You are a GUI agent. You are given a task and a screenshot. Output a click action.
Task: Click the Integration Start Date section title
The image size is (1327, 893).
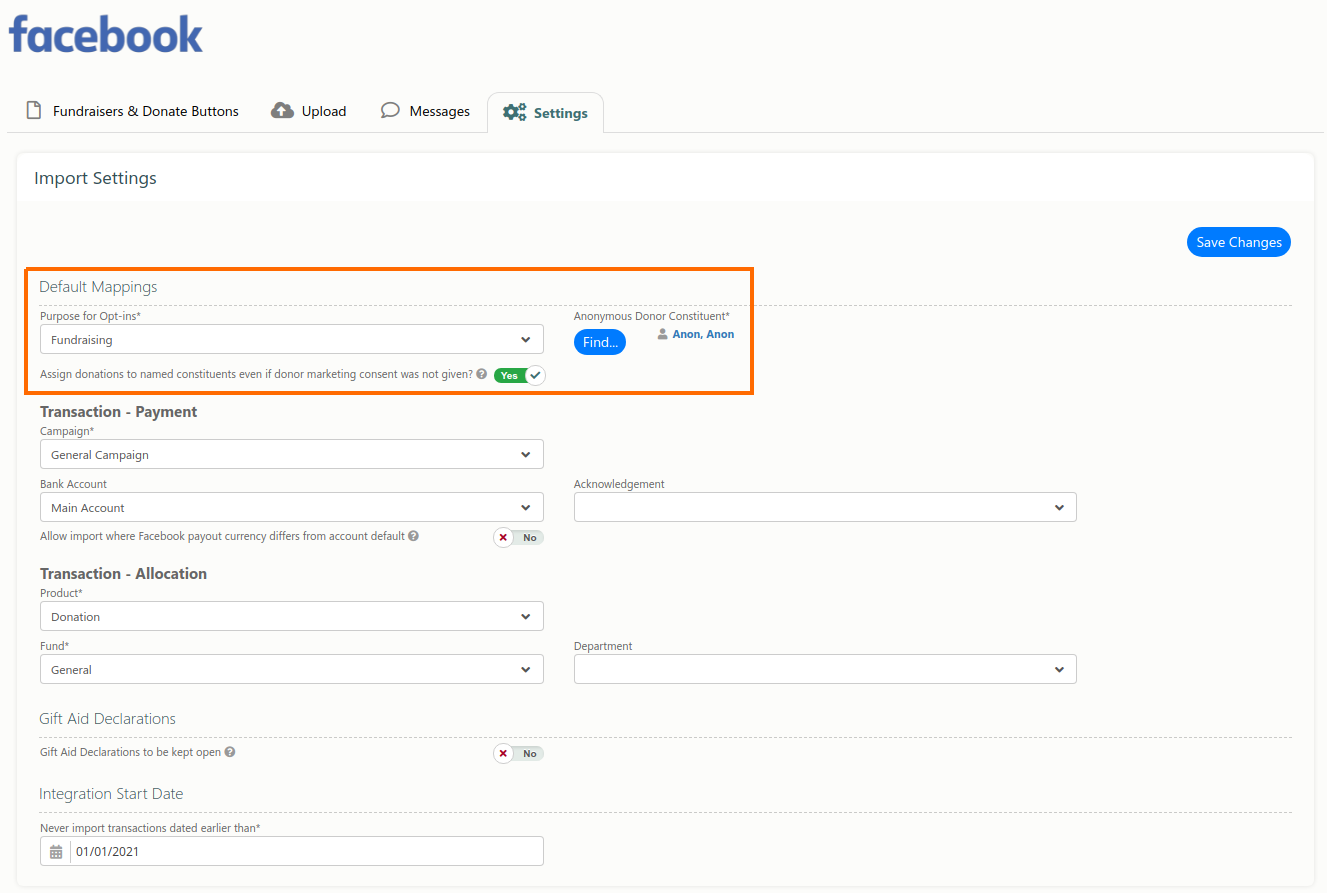pos(111,794)
